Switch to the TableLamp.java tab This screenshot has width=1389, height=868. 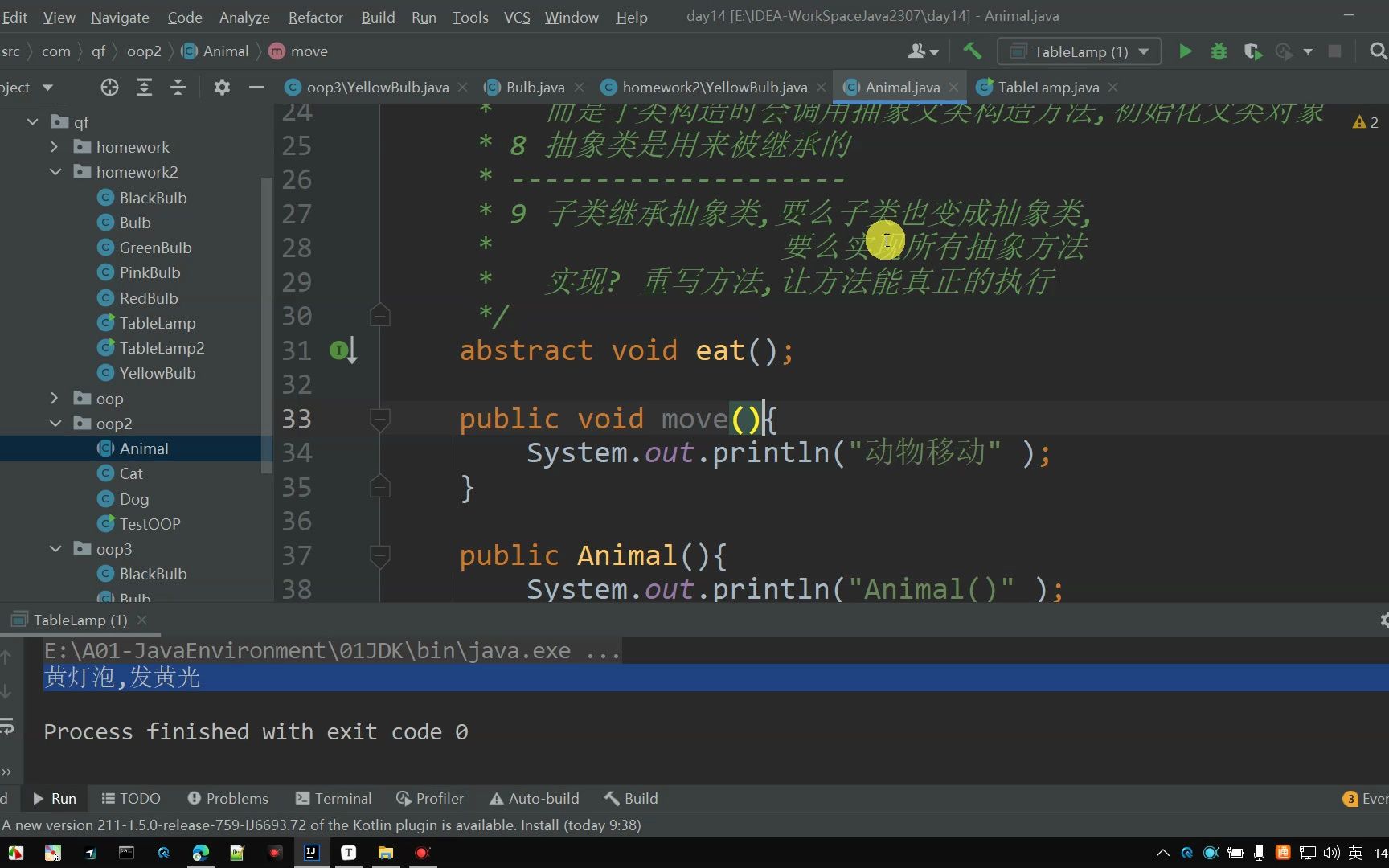[1048, 88]
